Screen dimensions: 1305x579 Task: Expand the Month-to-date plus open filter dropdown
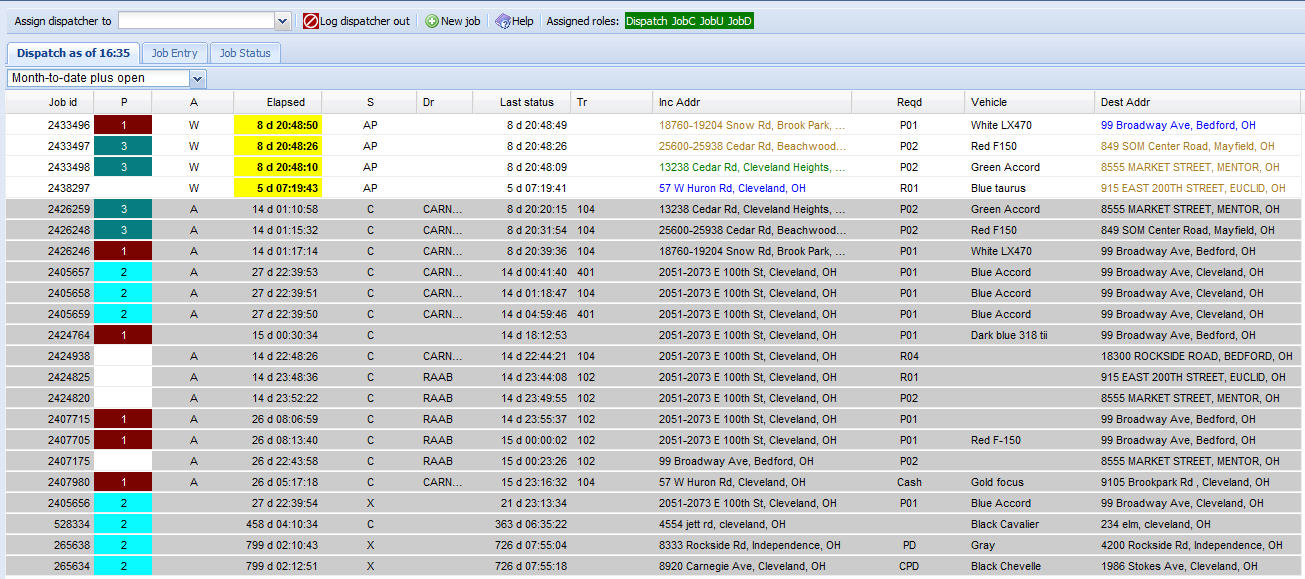[x=197, y=78]
